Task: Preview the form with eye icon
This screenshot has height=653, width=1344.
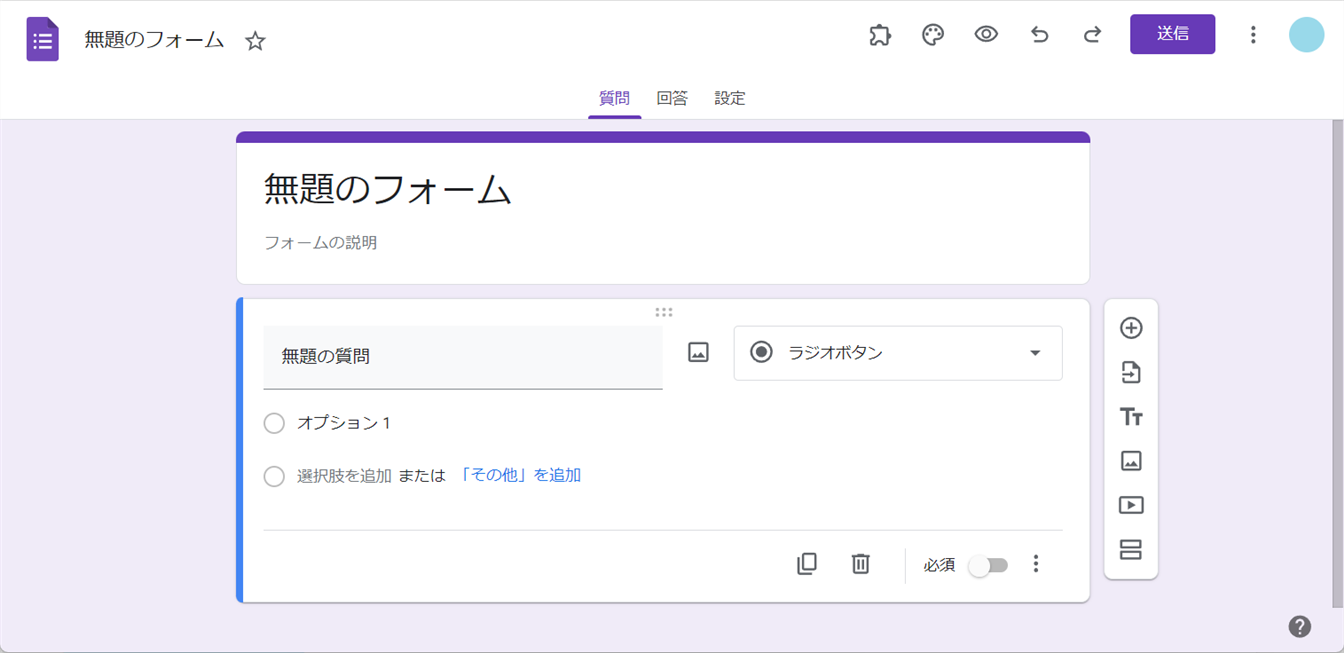Action: (x=986, y=35)
